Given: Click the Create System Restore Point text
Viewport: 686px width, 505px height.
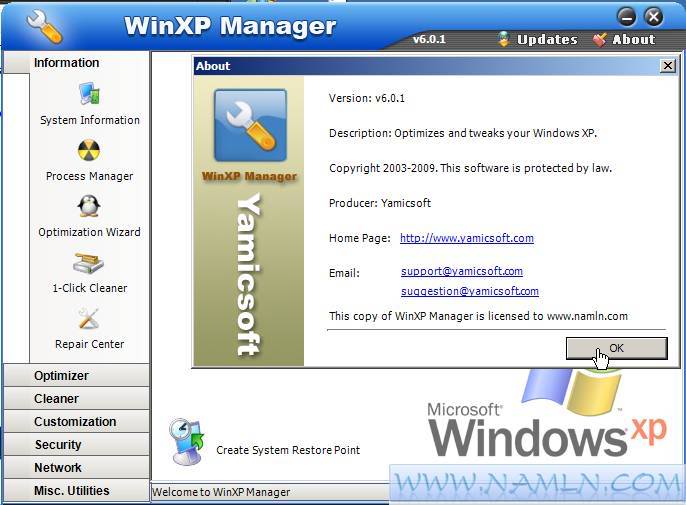Looking at the screenshot, I should [288, 450].
